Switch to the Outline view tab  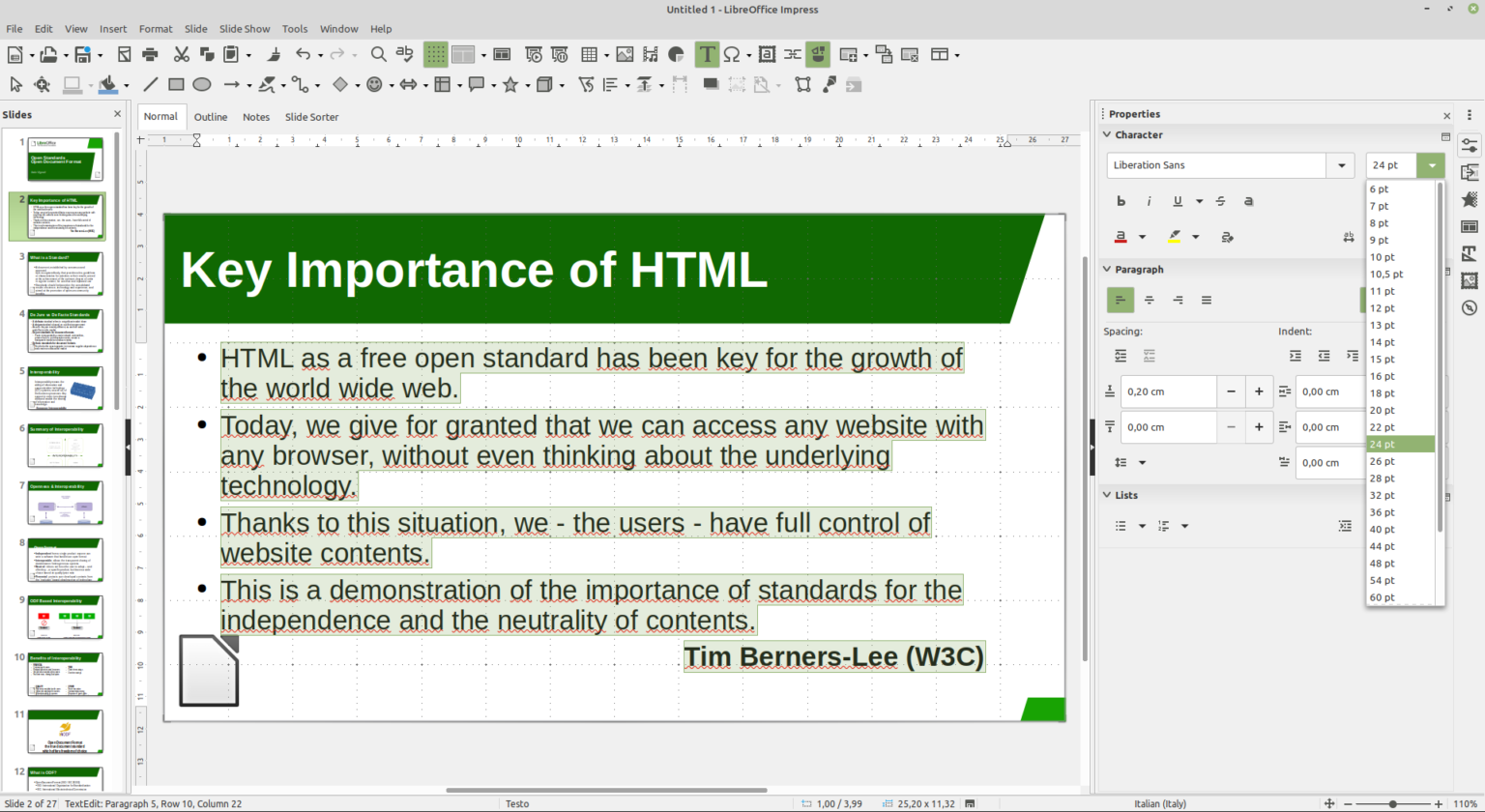211,117
